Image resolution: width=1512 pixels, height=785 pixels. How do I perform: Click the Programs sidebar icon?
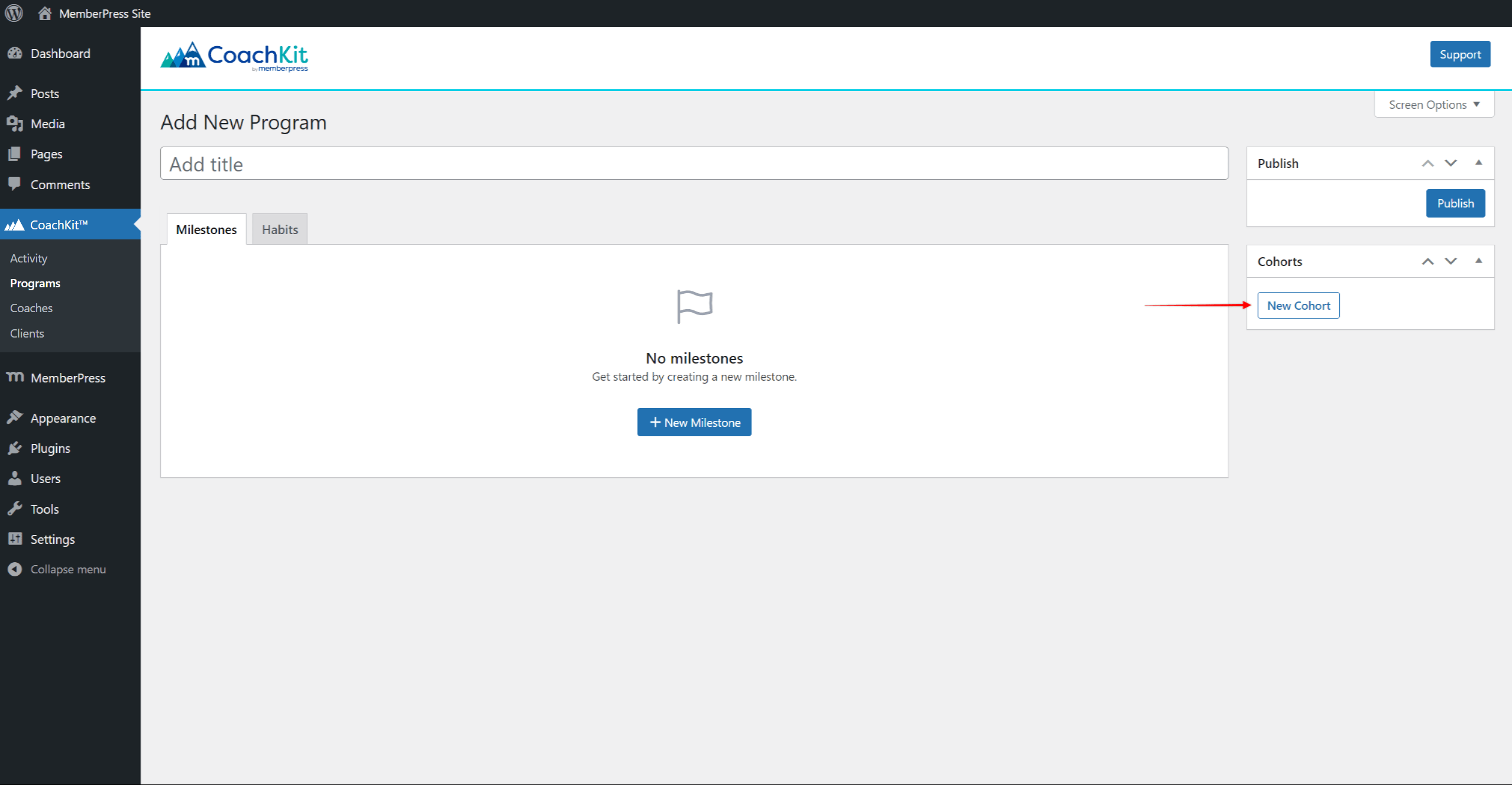36,283
